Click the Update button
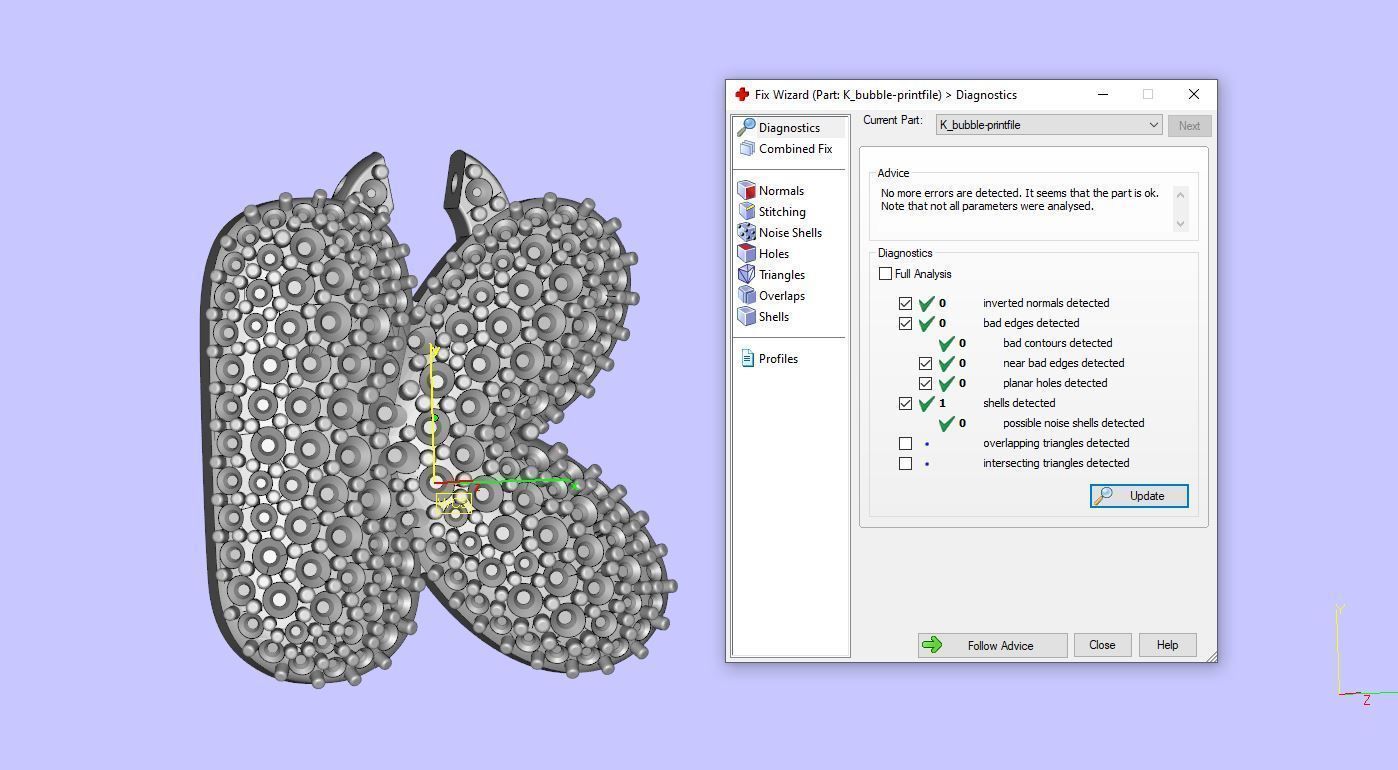 [1139, 496]
